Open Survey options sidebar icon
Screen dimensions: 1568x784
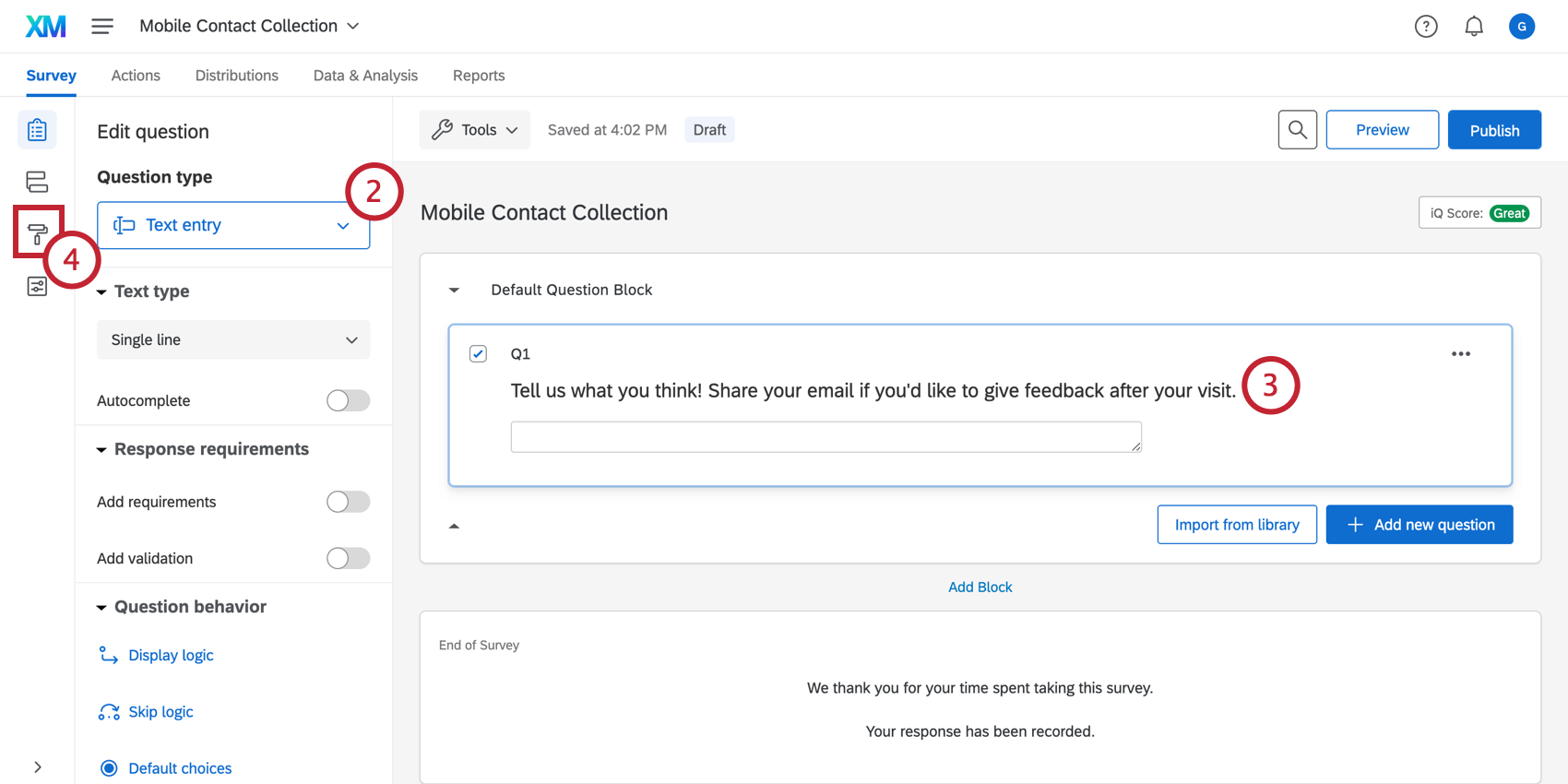37,286
